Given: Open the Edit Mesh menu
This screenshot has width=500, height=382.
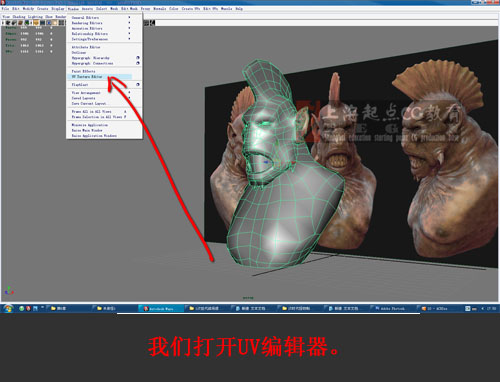Looking at the screenshot, I should (129, 9).
